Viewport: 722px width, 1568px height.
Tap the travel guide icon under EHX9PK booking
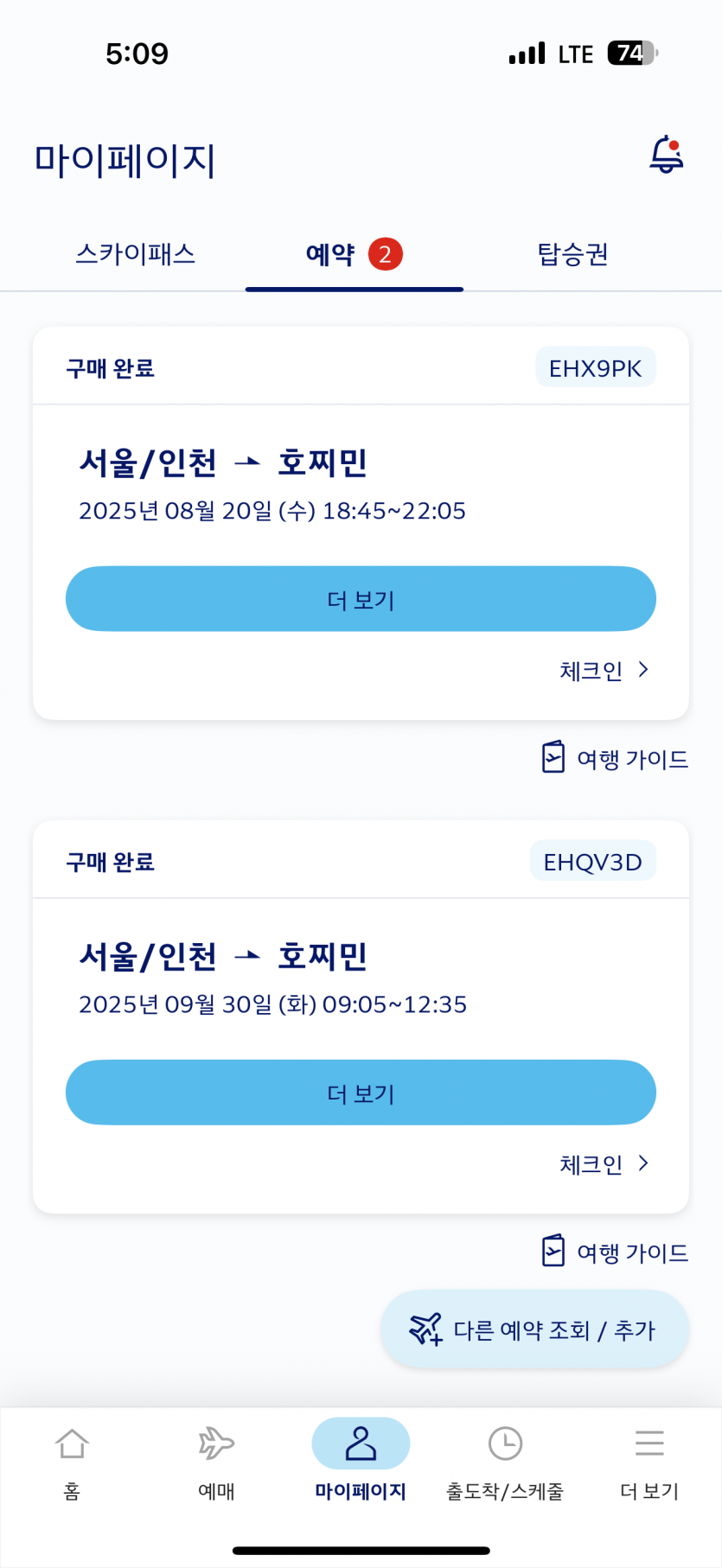[x=553, y=757]
